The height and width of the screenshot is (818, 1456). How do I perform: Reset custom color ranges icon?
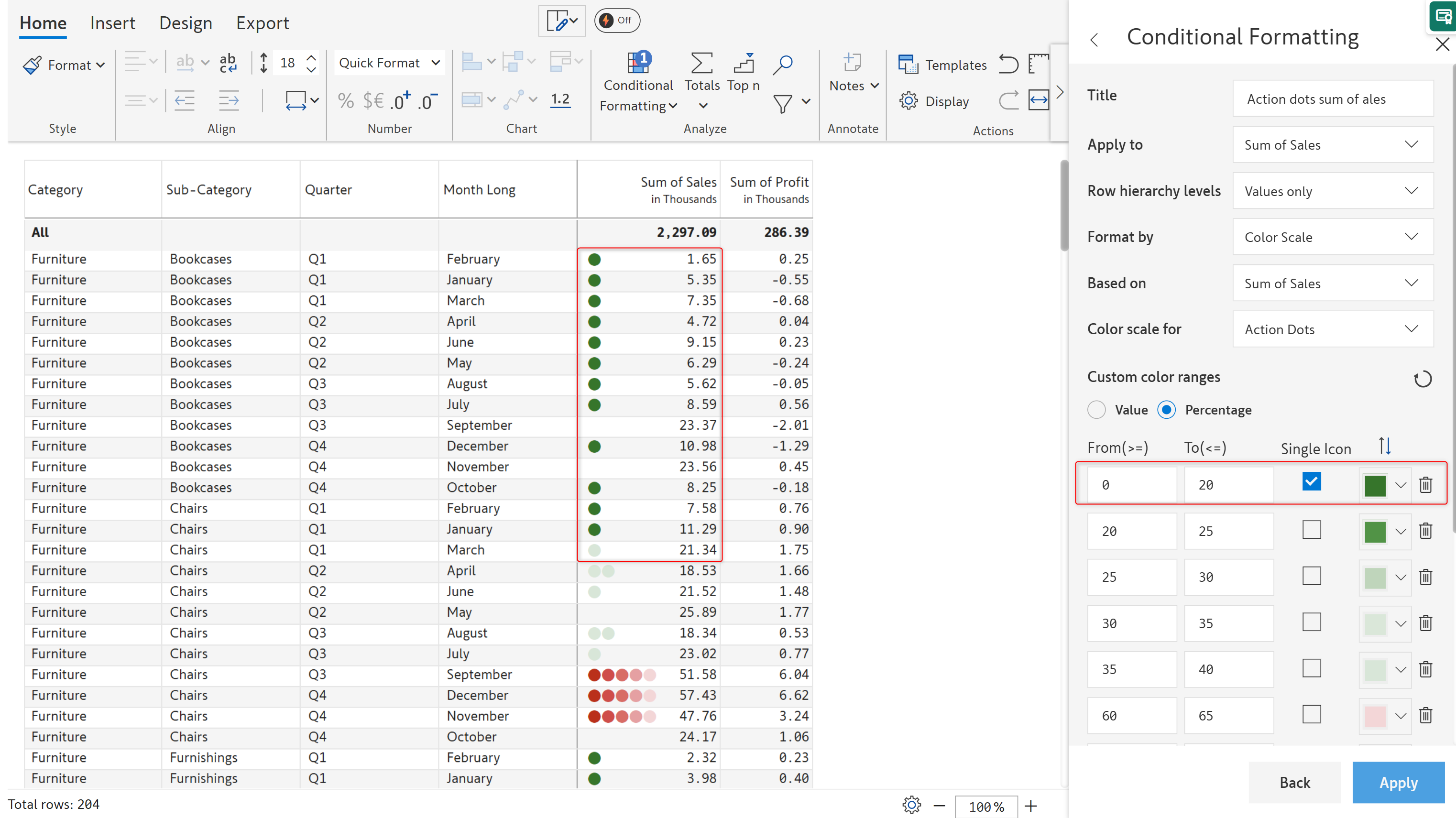(1423, 378)
